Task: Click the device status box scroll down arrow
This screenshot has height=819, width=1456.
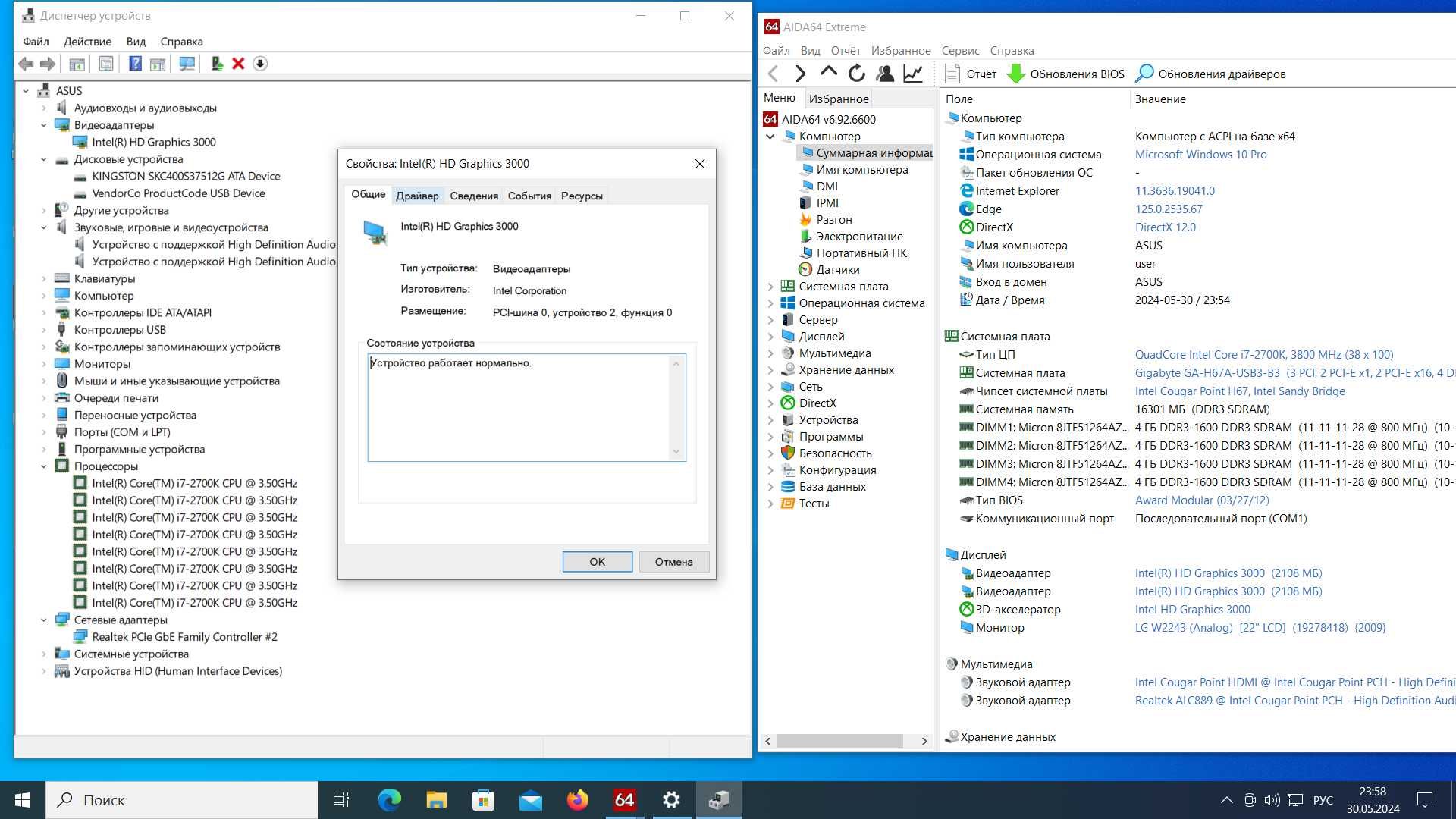Action: 676,451
